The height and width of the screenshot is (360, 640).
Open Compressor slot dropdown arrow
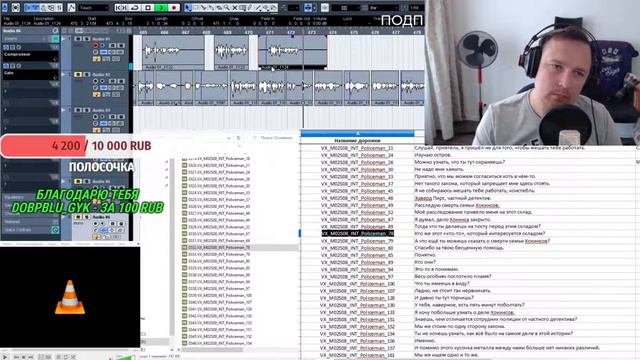[x=55, y=59]
